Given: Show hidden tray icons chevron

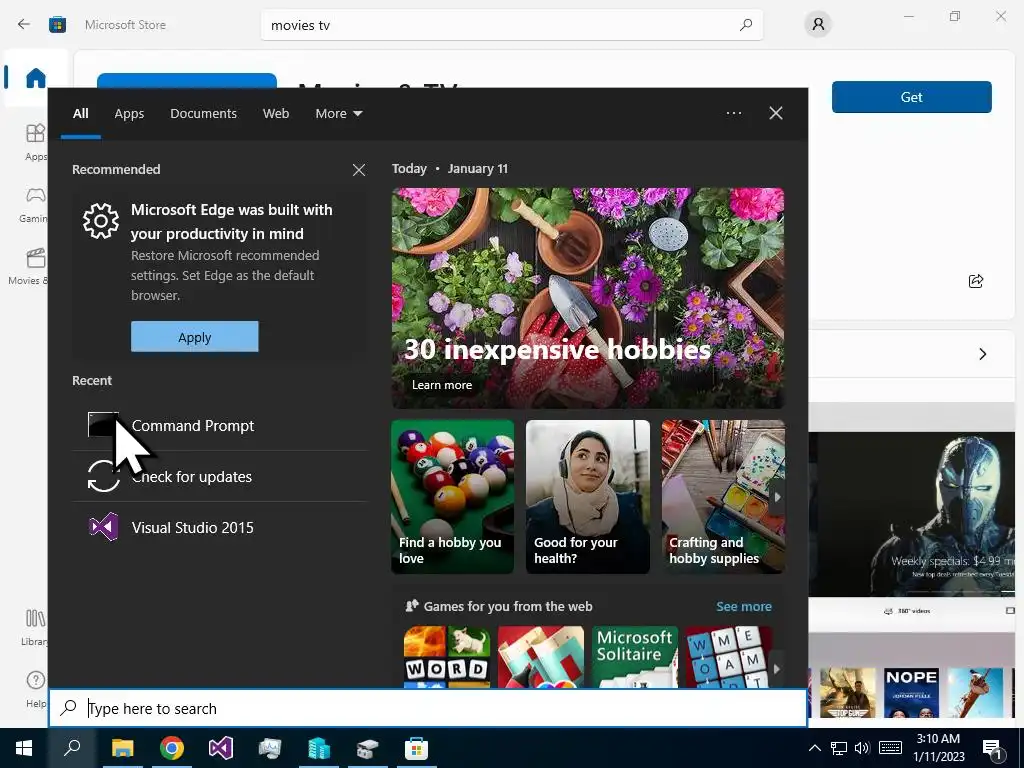Looking at the screenshot, I should [x=814, y=748].
